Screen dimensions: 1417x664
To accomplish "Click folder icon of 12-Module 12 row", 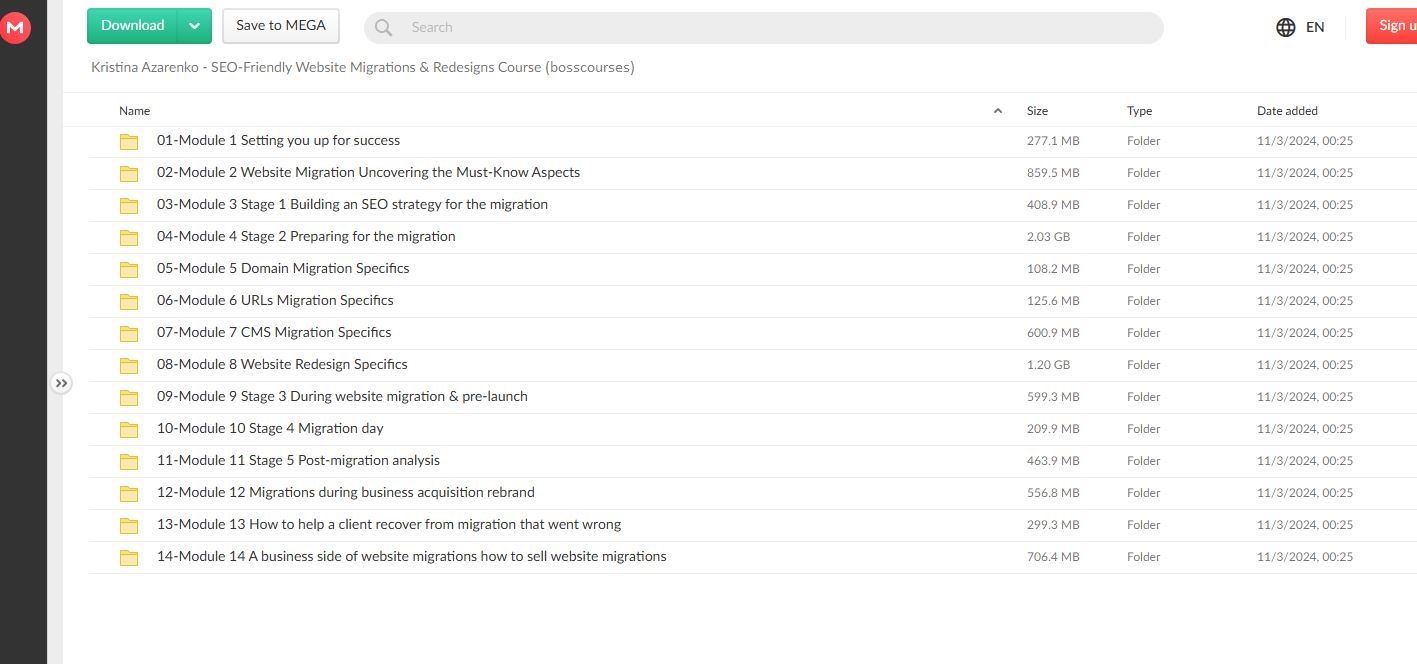I will tap(129, 494).
